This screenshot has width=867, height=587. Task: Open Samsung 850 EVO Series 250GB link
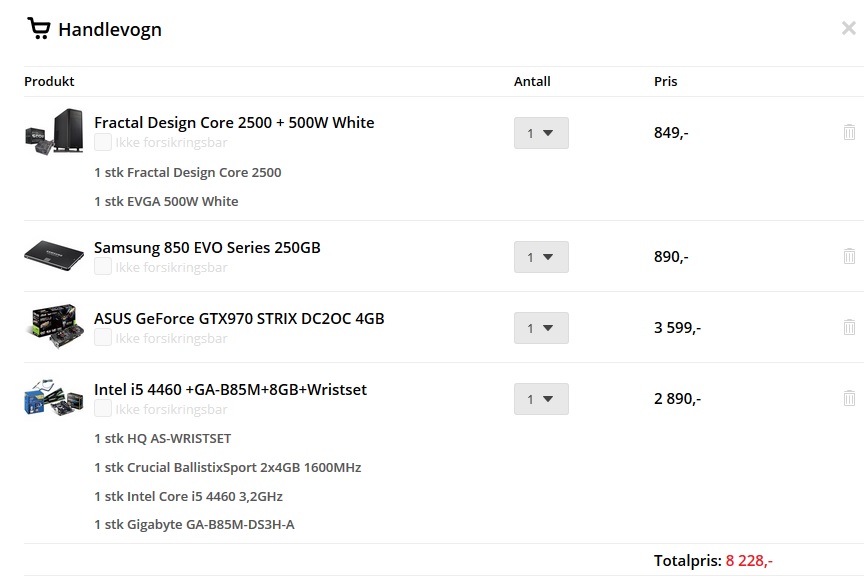pyautogui.click(x=207, y=248)
